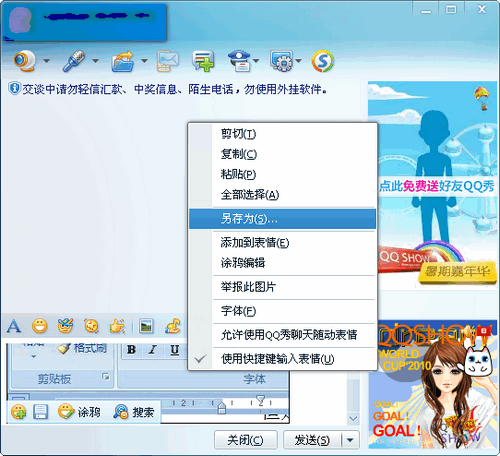Expand the voice call dropdown arrow
The image size is (500, 456).
coord(95,61)
